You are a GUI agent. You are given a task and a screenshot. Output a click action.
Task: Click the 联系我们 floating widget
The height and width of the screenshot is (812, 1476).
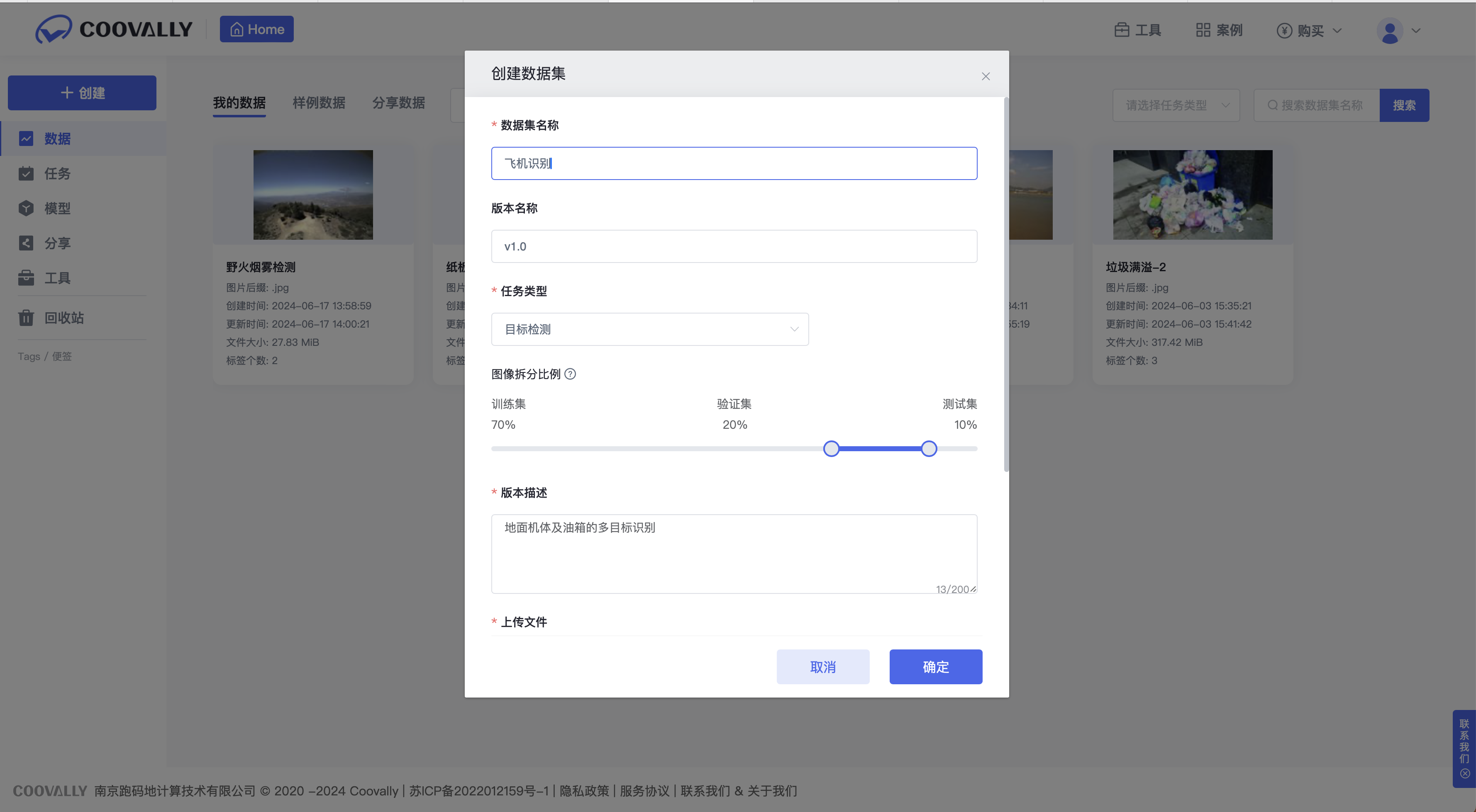1464,741
